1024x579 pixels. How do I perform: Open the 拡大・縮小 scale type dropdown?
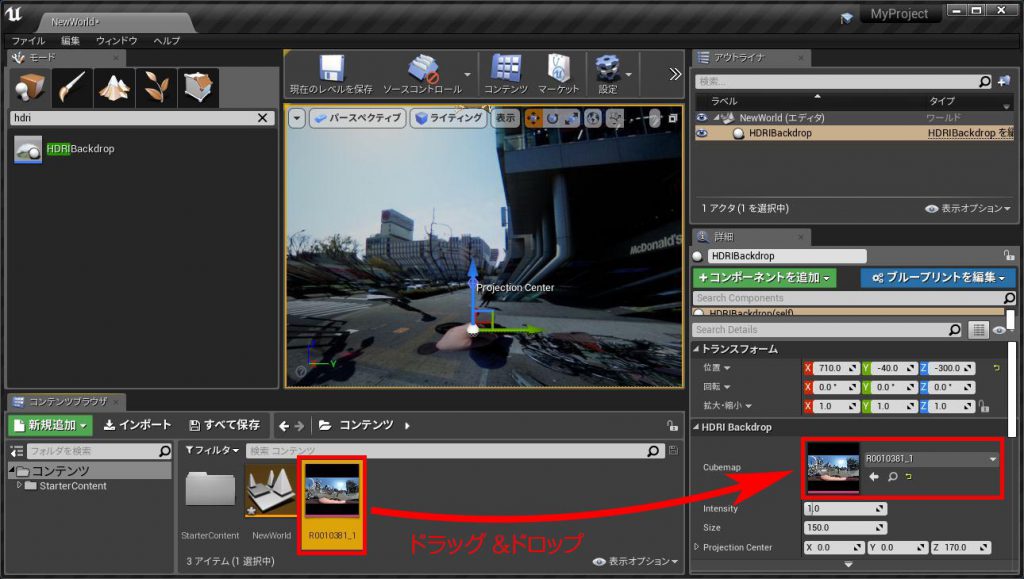[x=748, y=406]
